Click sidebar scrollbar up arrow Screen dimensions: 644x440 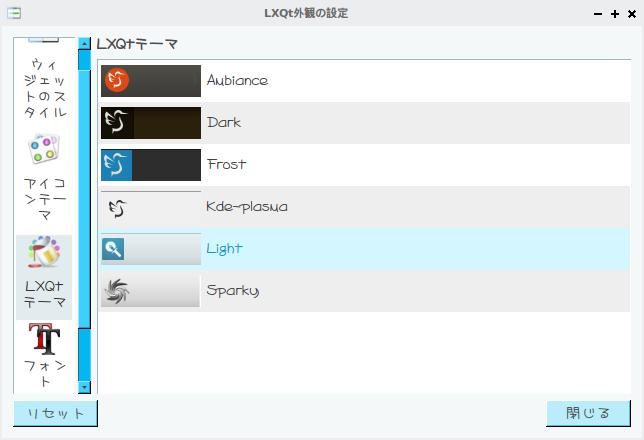[x=84, y=44]
